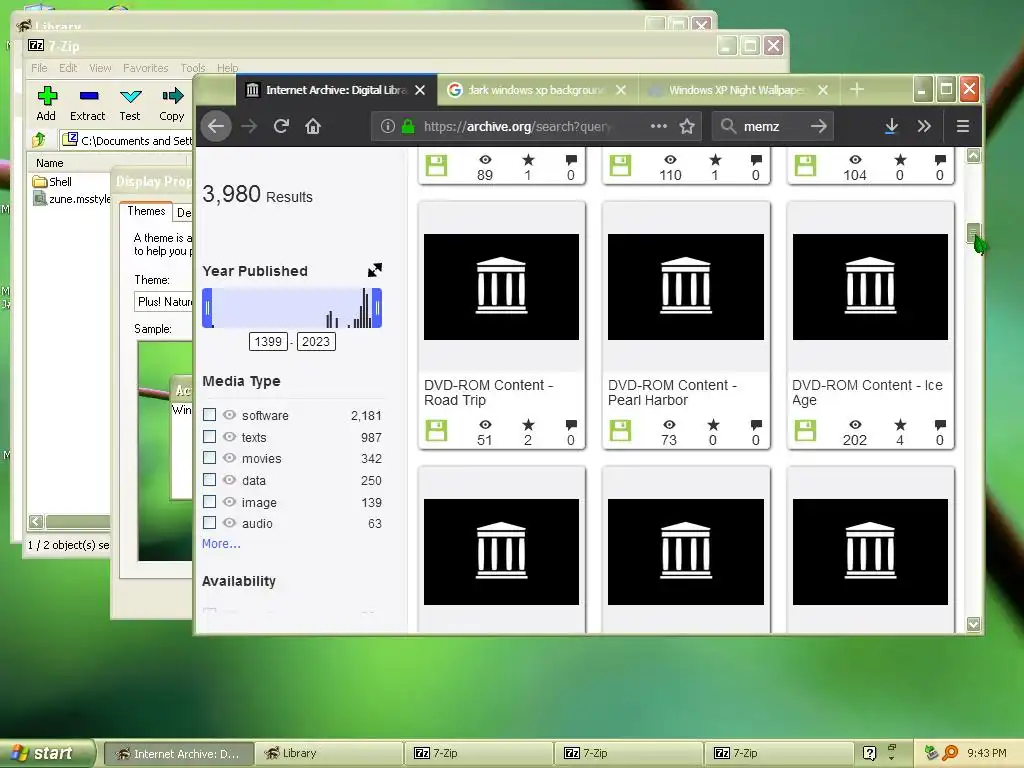Open the 7-Zip Tools menu

coord(193,68)
